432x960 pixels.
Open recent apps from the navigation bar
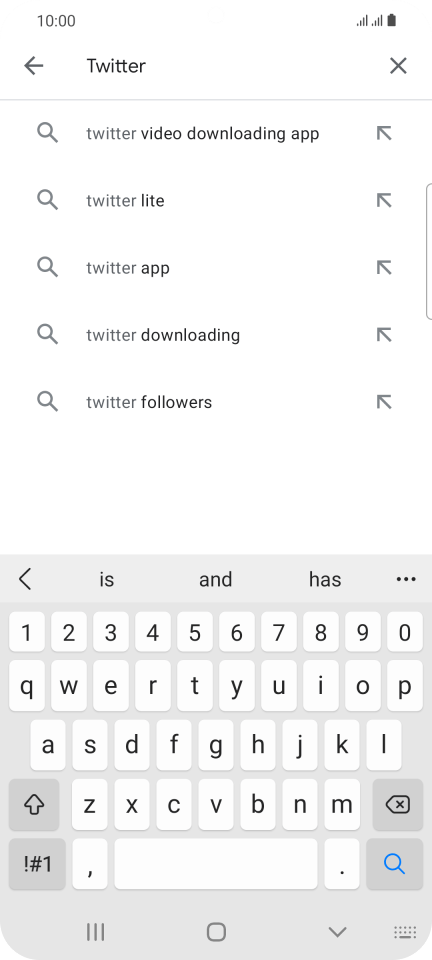pyautogui.click(x=95, y=932)
